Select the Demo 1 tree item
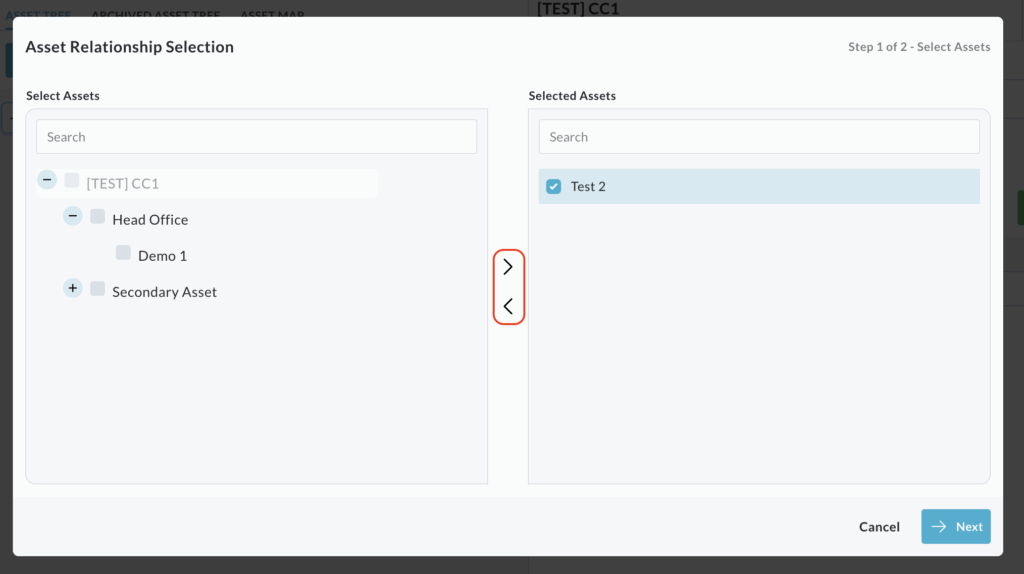The width and height of the screenshot is (1024, 574). [x=163, y=256]
